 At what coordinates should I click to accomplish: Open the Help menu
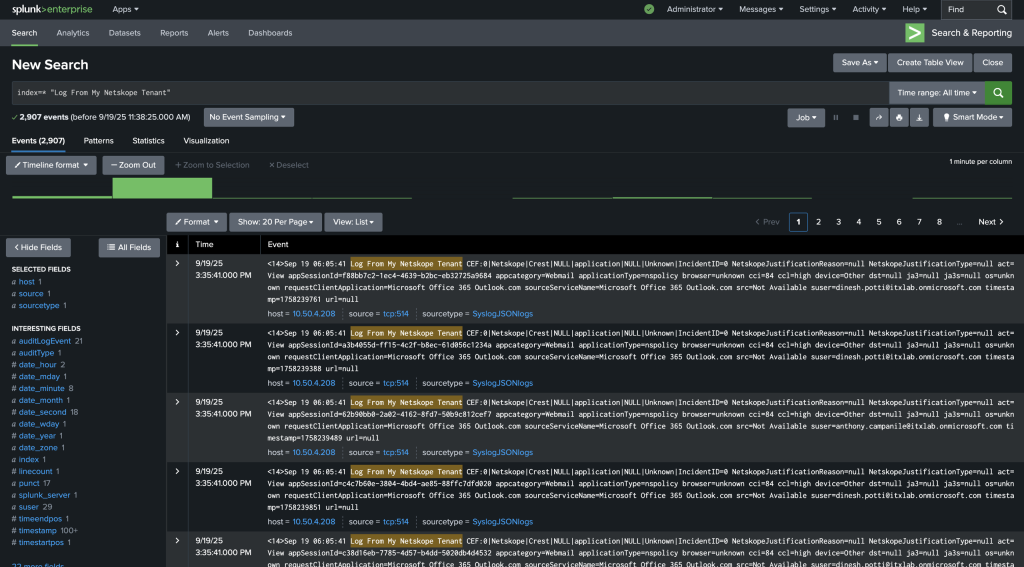[x=914, y=9]
